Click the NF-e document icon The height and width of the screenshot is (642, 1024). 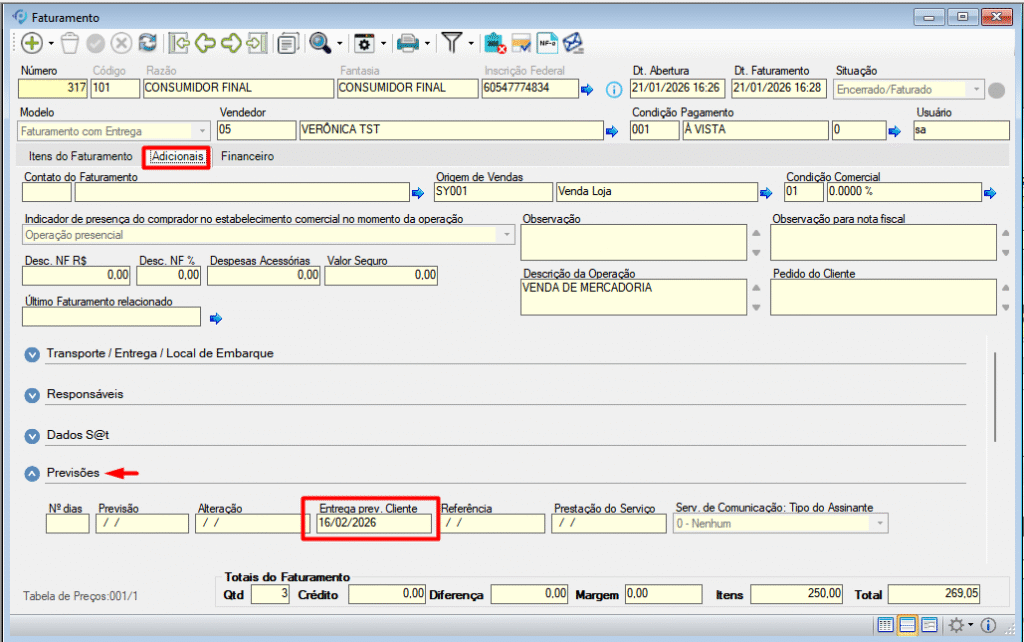point(547,43)
